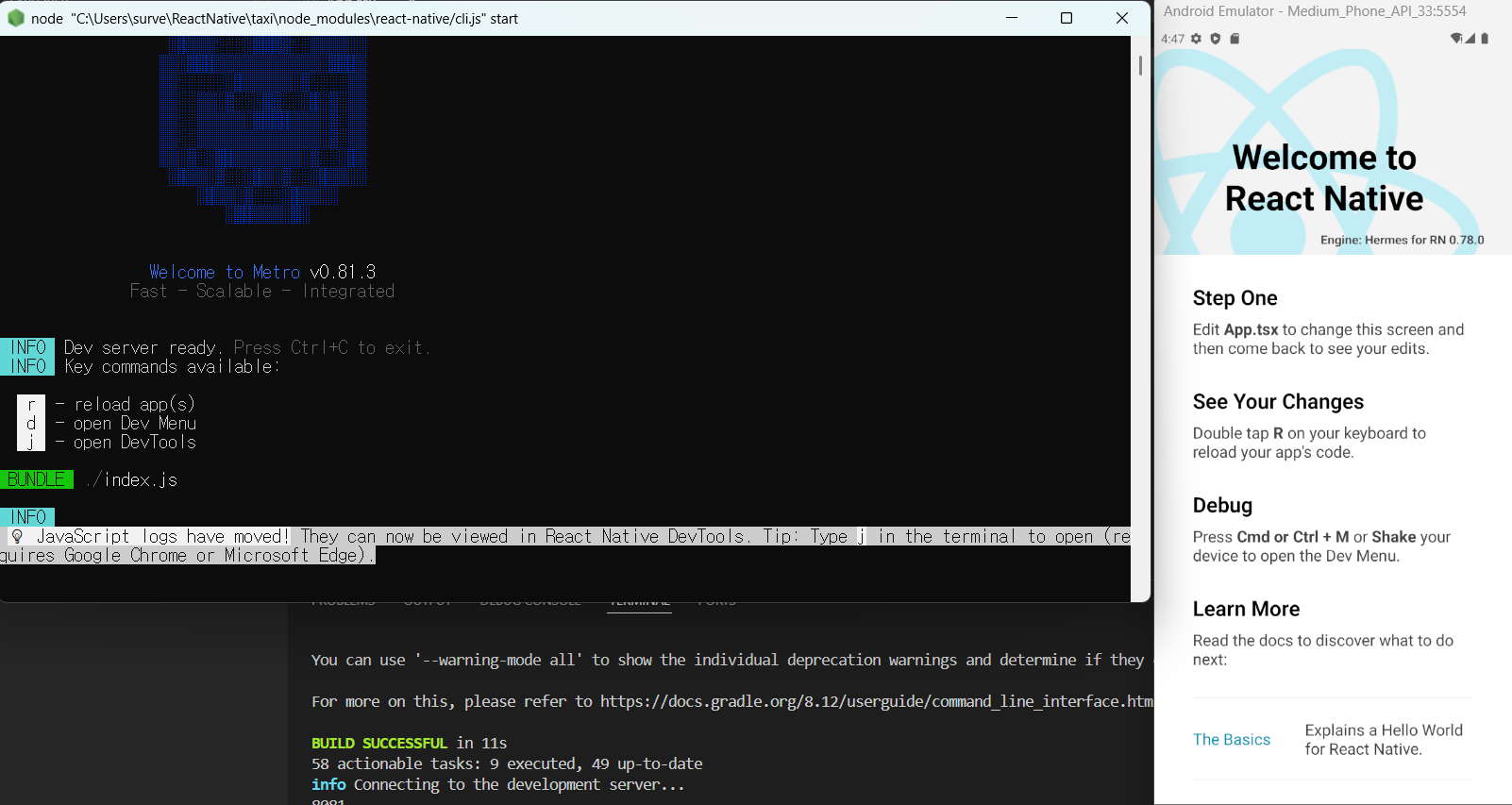Screen dimensions: 1512x805
Task: Click 'Press Cmd or Ctrl + M' paragraph
Action: [x=1321, y=546]
